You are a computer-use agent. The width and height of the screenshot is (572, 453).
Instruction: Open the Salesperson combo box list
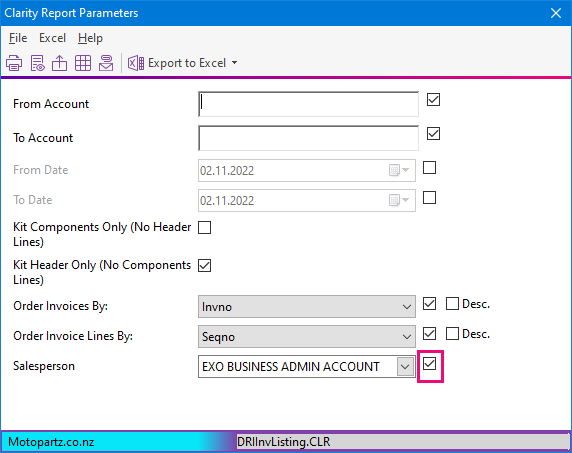405,367
